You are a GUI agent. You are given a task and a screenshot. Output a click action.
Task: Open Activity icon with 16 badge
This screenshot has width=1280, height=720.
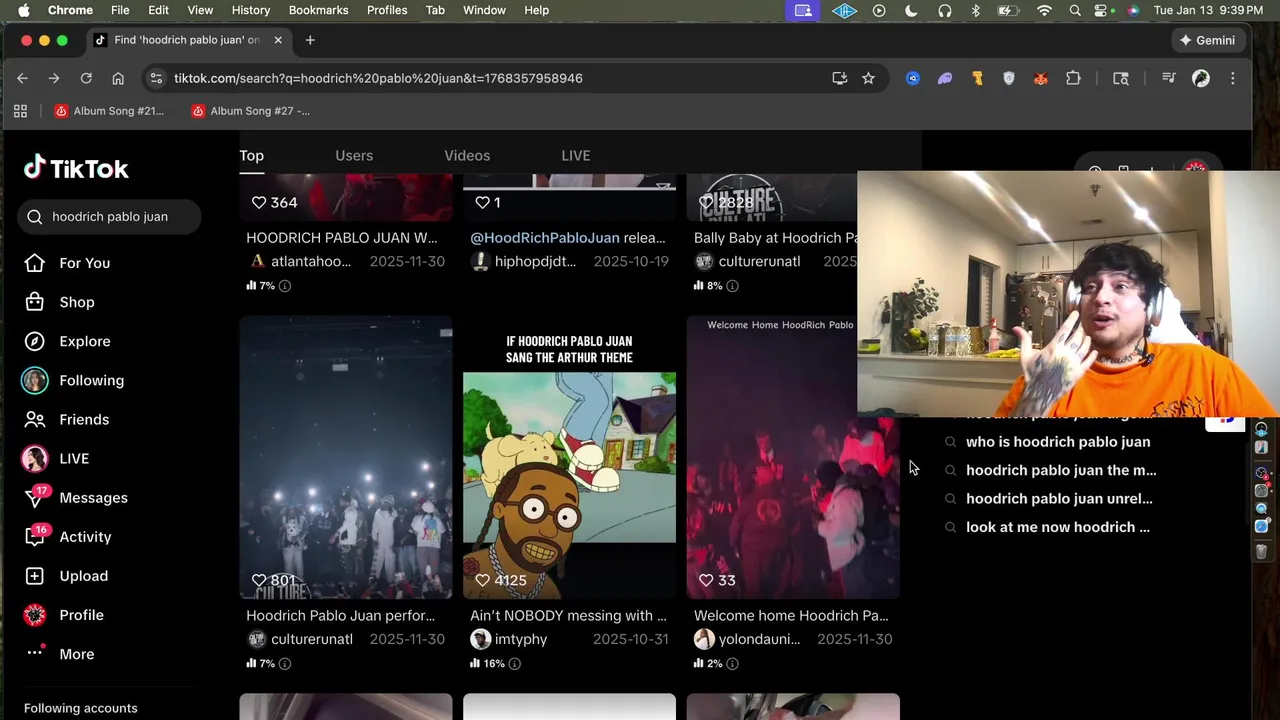click(35, 536)
